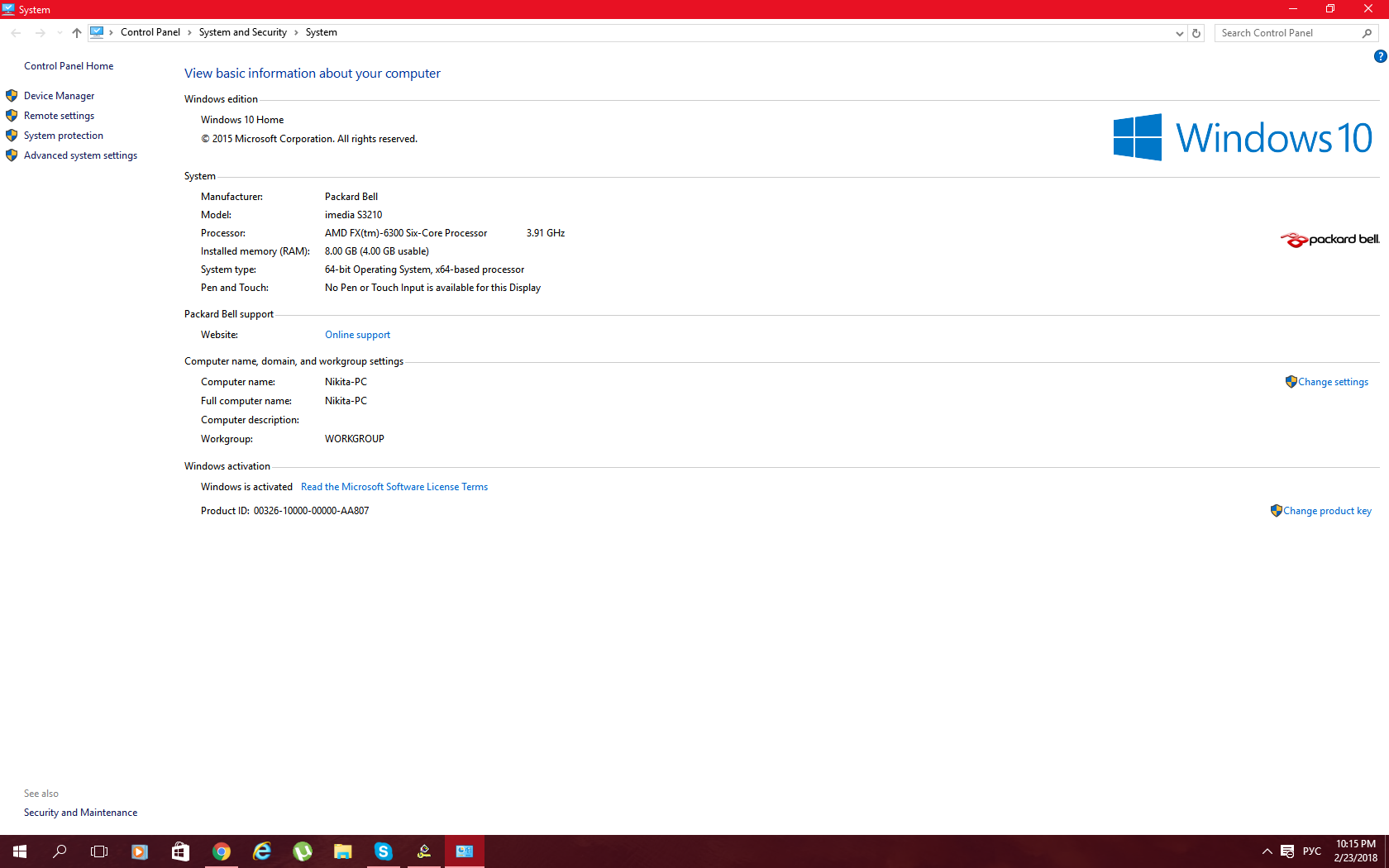Refresh the System page
The width and height of the screenshot is (1389, 868).
tap(1196, 33)
